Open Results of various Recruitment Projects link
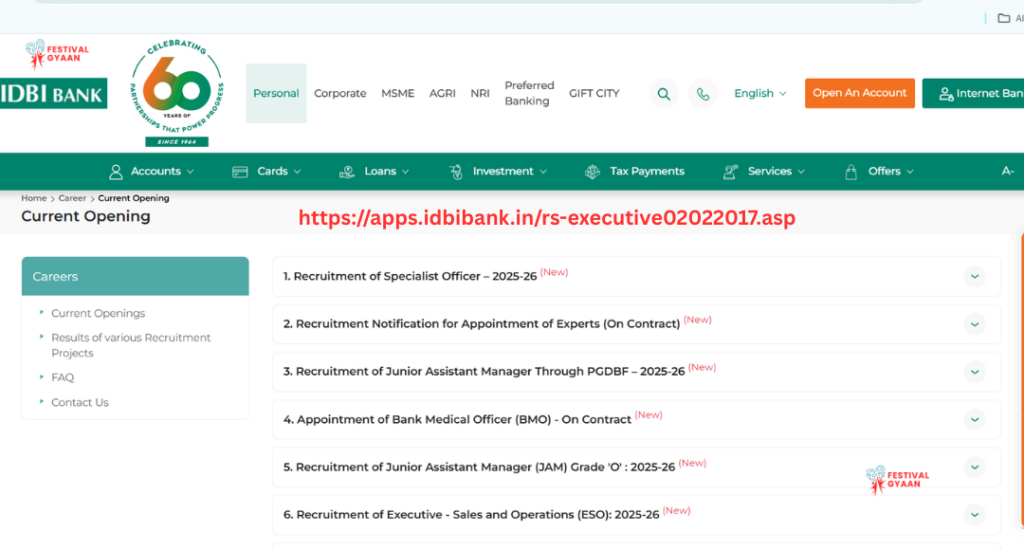1024x550 pixels. coord(131,346)
